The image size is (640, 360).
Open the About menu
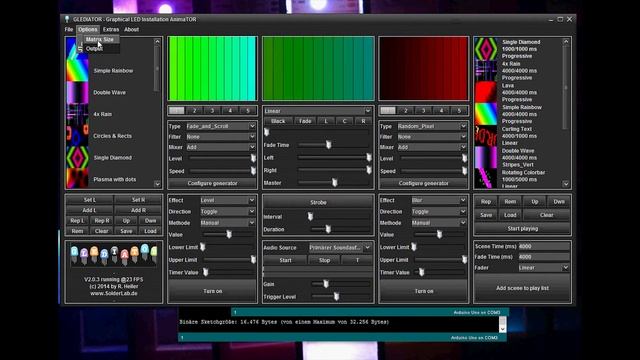[131, 29]
